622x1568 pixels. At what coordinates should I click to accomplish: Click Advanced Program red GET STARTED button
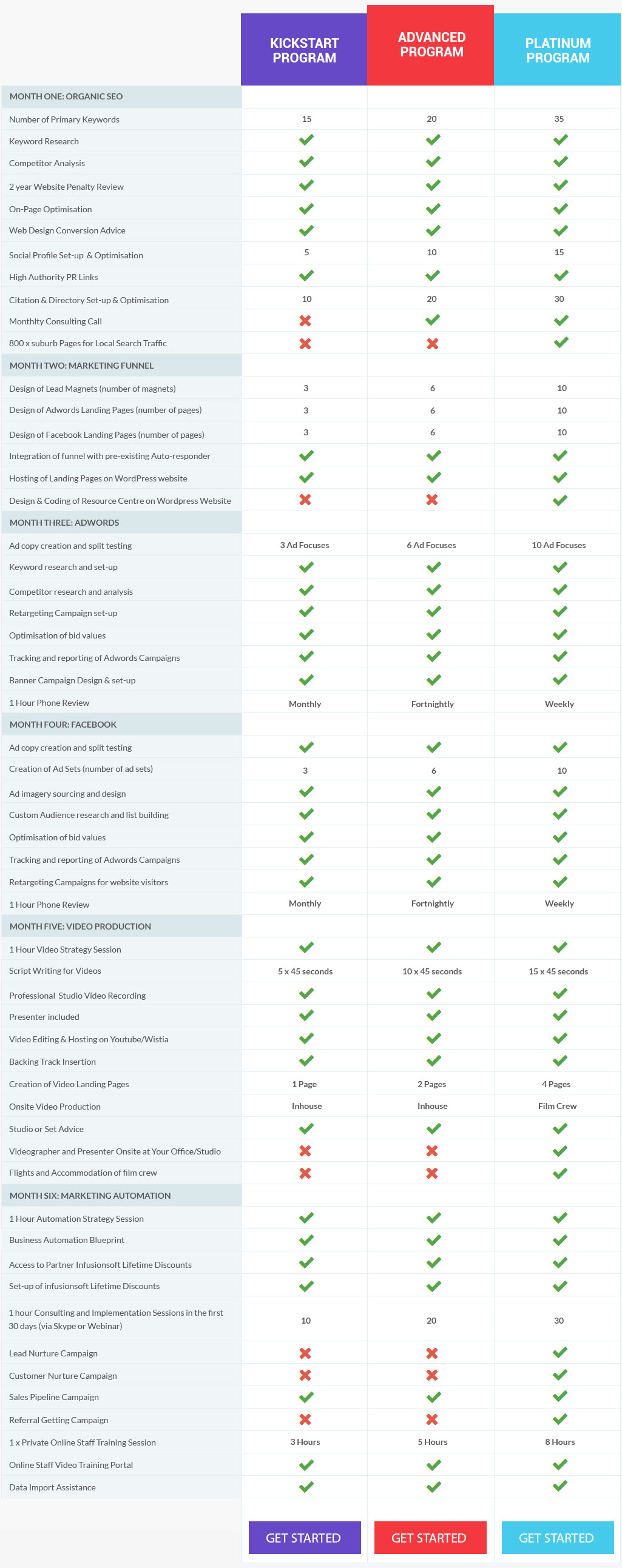(430, 1538)
